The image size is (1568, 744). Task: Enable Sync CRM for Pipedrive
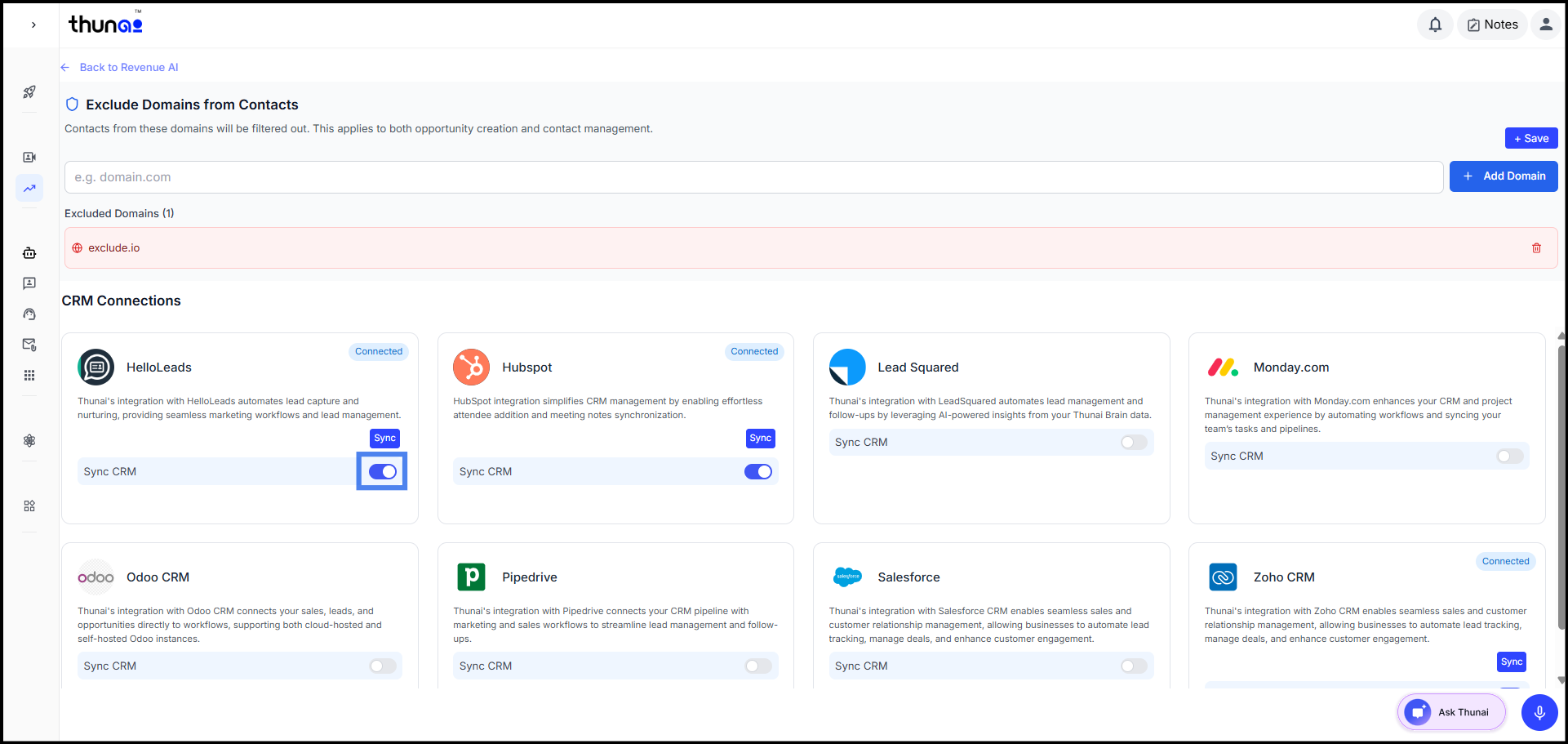click(758, 666)
